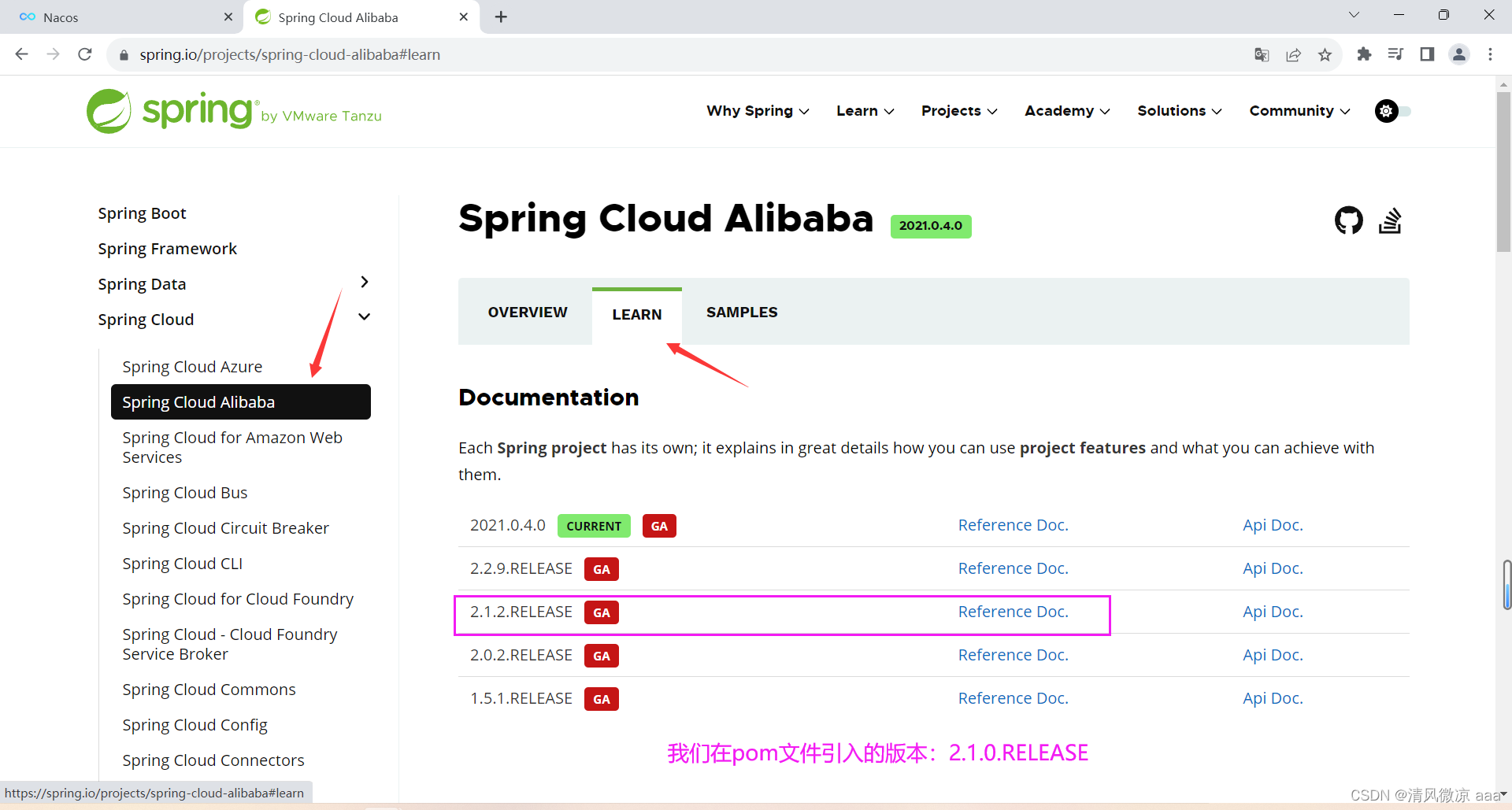Open Spring Cloud Azure project
Screen dimensions: 1512x810
point(192,367)
